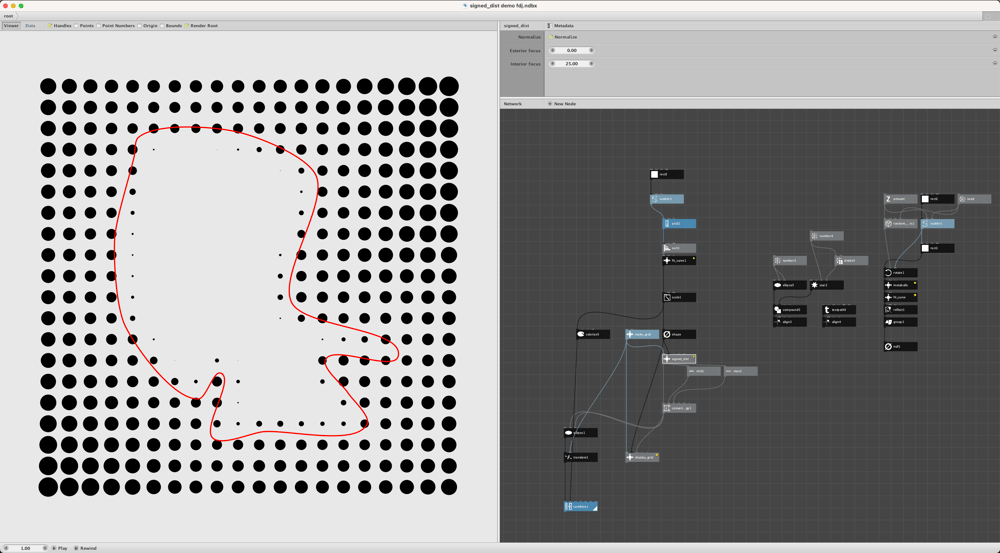Select the display_grid node
The image size is (1000, 553).
click(x=642, y=457)
